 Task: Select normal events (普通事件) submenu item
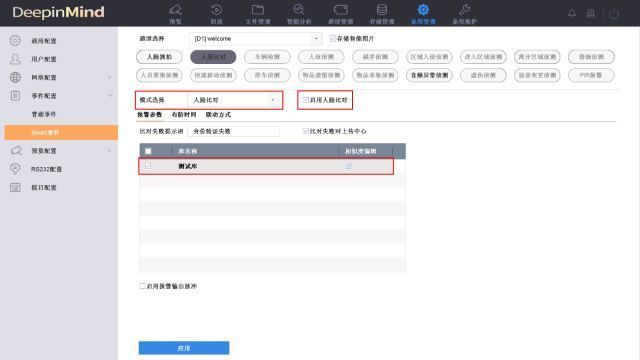[x=44, y=114]
